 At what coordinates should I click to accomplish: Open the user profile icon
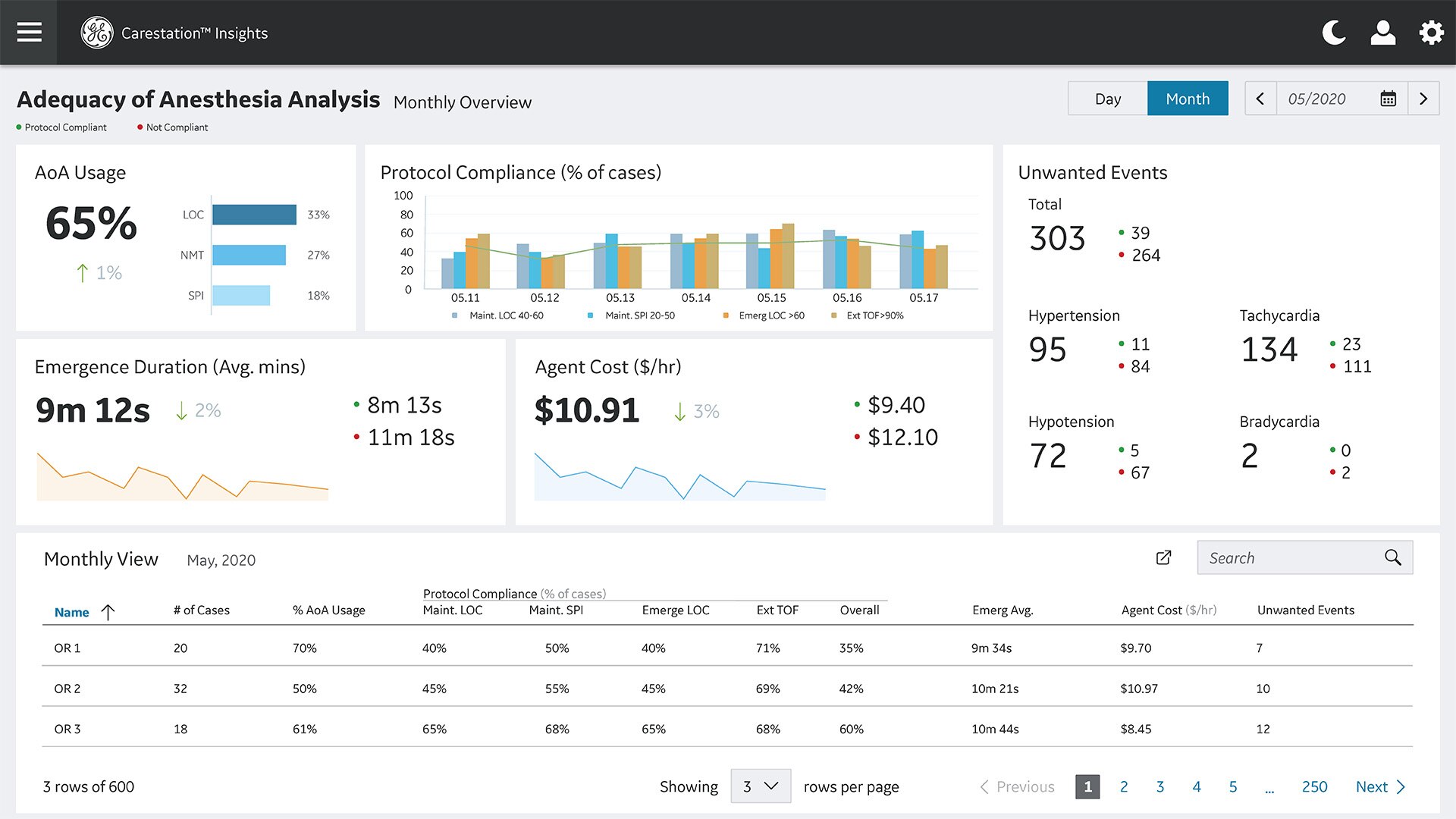pos(1383,33)
